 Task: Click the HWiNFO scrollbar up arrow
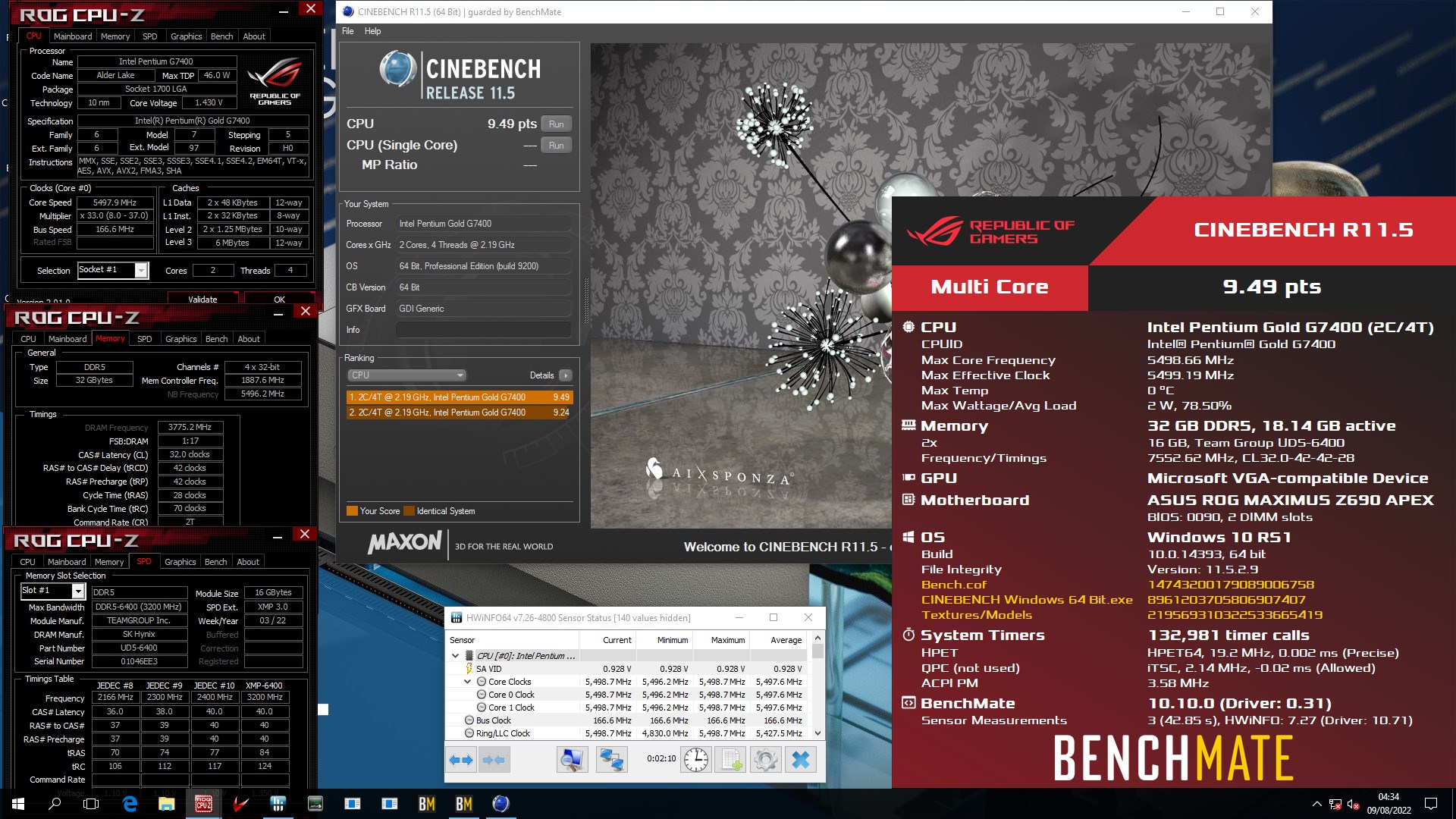pos(817,639)
